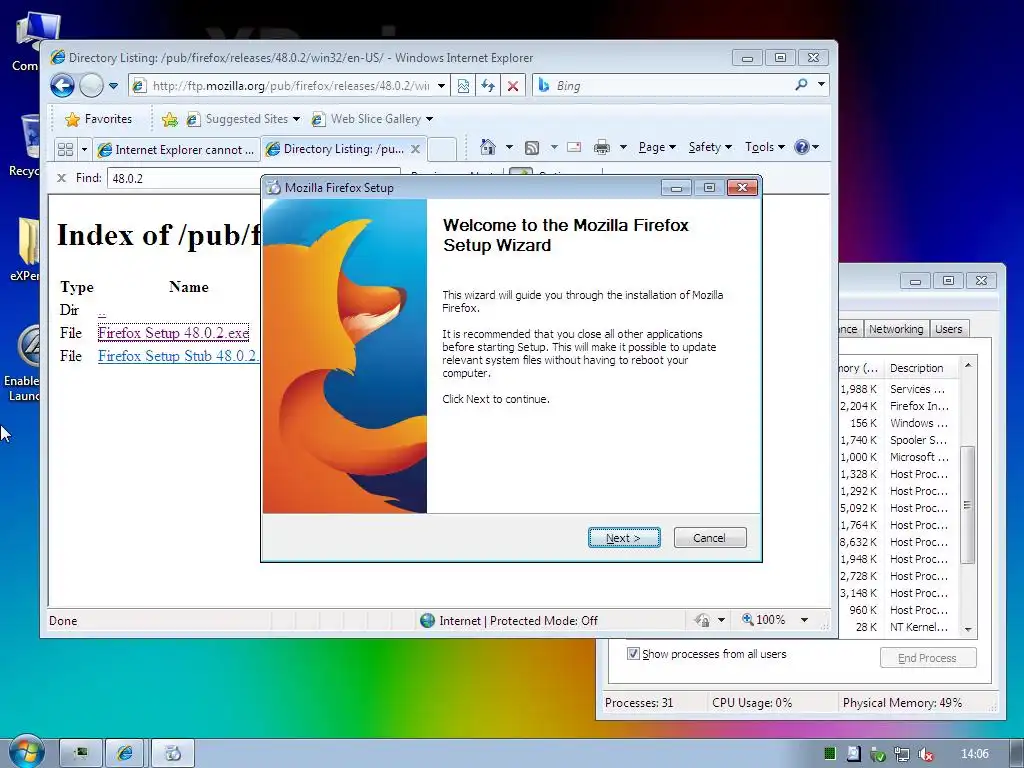Stop page loading with red X icon

pos(513,86)
